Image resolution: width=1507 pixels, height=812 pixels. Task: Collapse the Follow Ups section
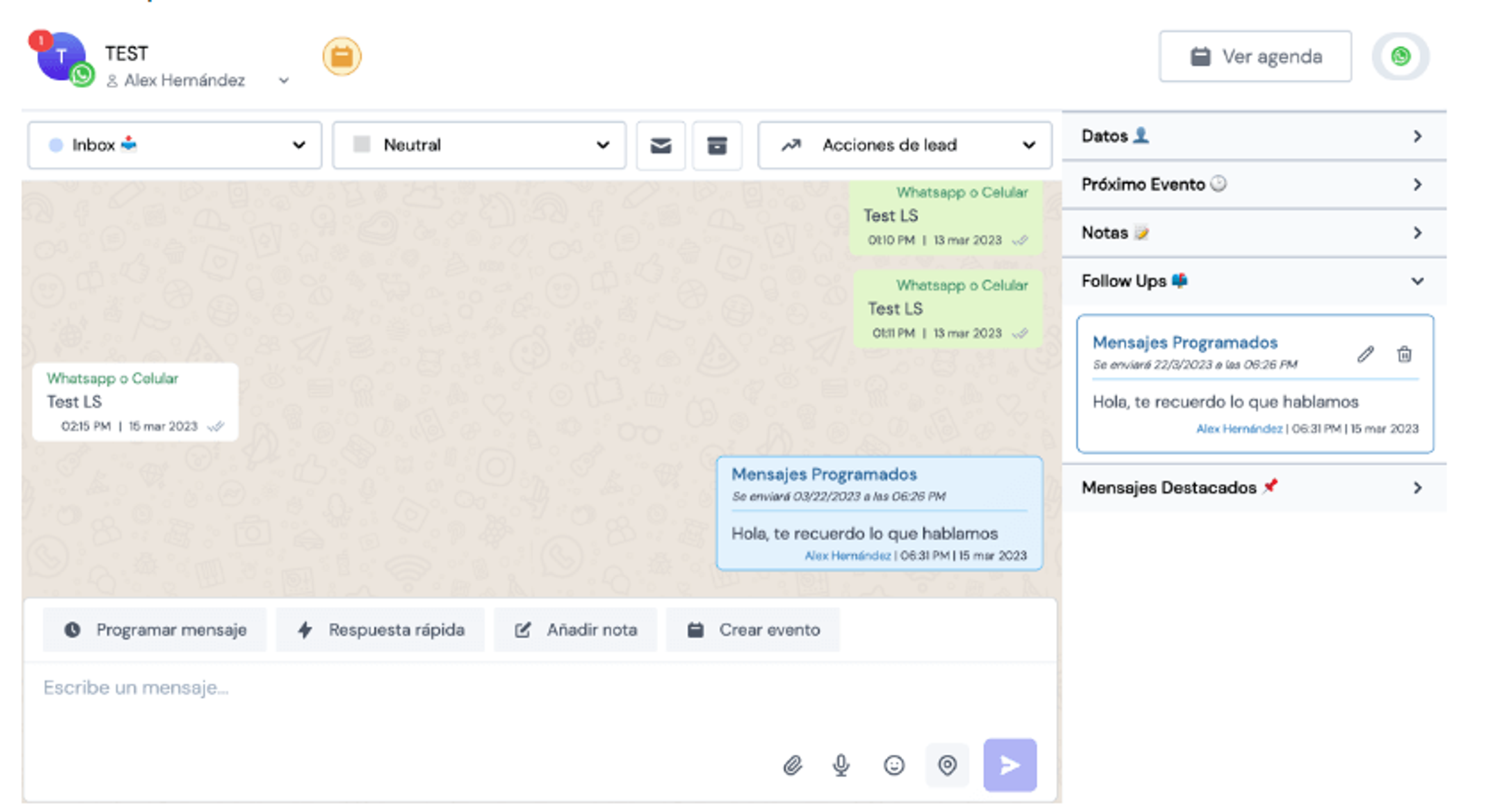tap(1254, 281)
